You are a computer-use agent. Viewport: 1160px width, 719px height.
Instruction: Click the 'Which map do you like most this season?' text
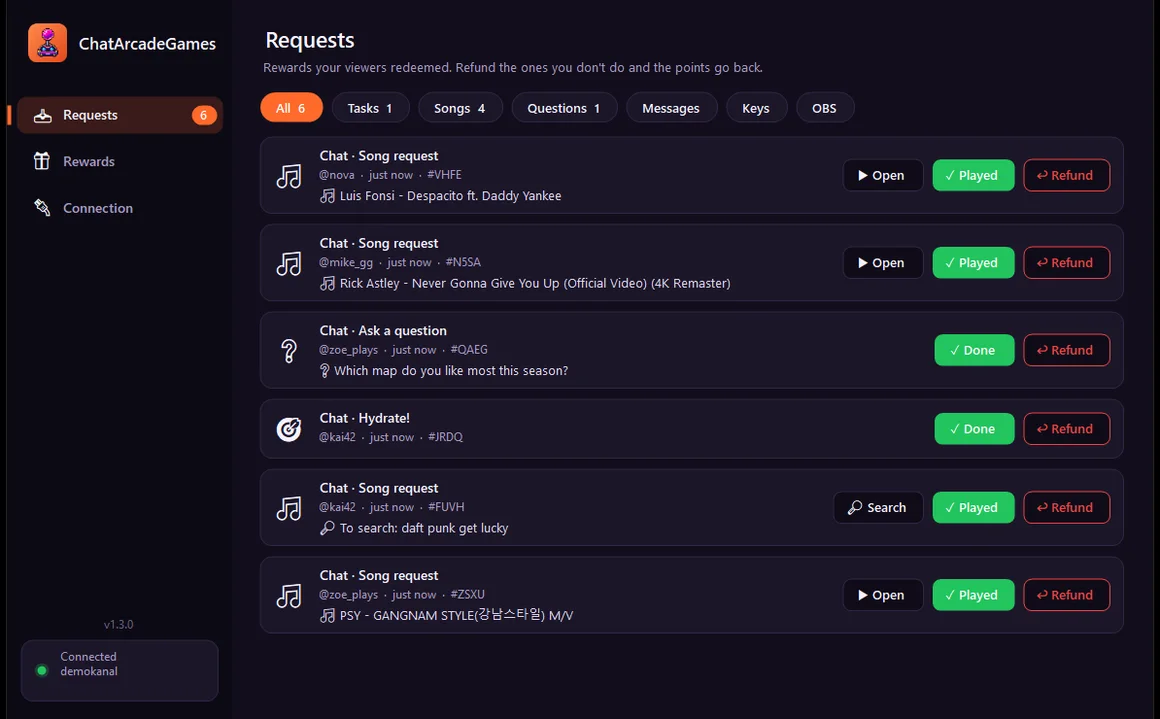click(x=451, y=371)
